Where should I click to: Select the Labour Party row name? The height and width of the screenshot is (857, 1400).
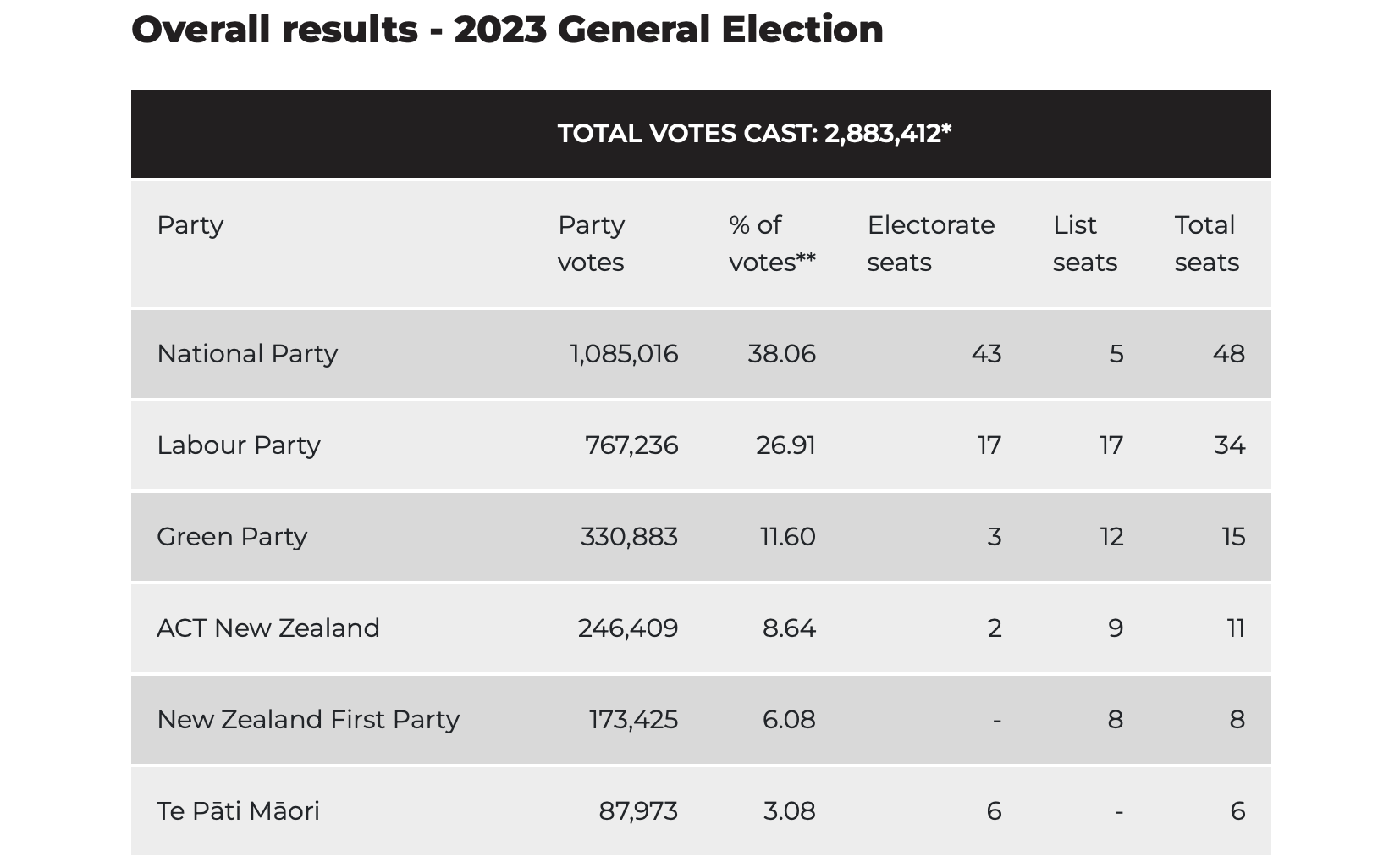pyautogui.click(x=239, y=445)
